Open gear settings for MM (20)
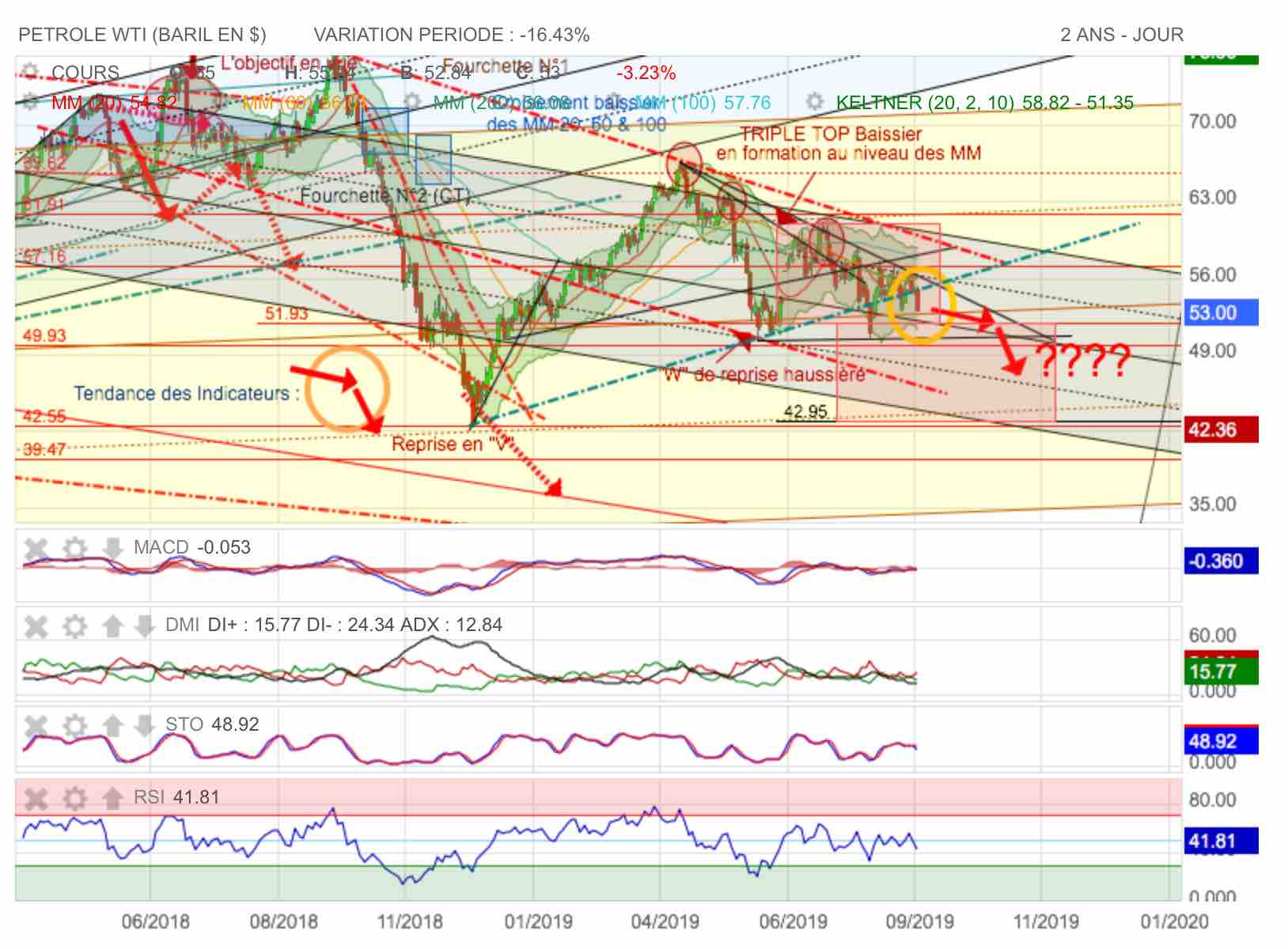Image resolution: width=1288 pixels, height=949 pixels. [x=31, y=103]
